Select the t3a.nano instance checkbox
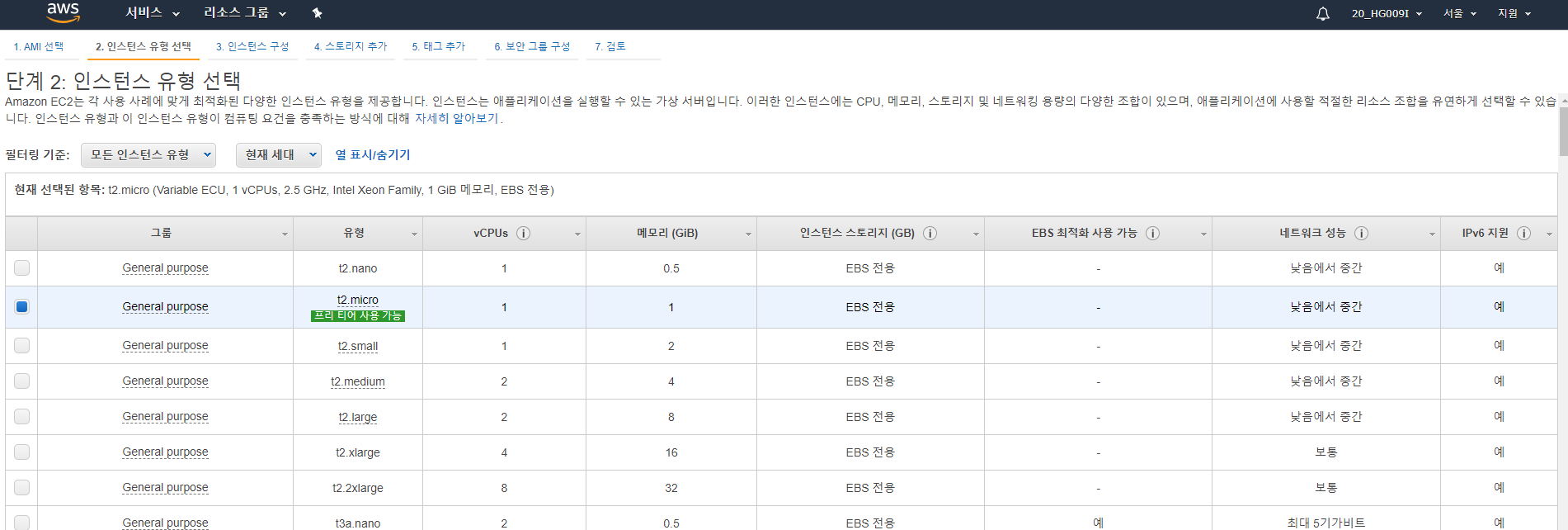 click(21, 523)
